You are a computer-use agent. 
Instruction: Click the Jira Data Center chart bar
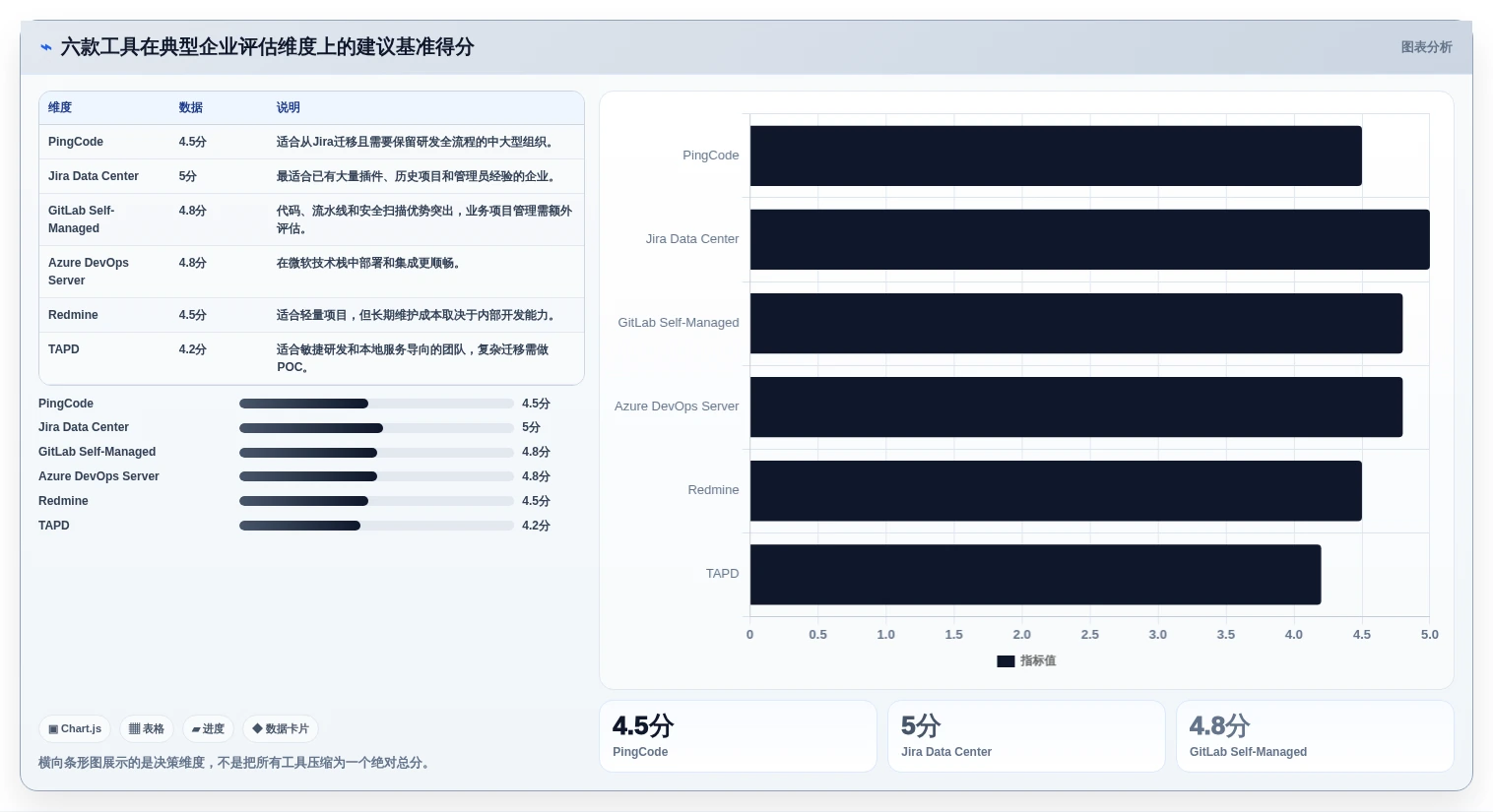point(1090,239)
